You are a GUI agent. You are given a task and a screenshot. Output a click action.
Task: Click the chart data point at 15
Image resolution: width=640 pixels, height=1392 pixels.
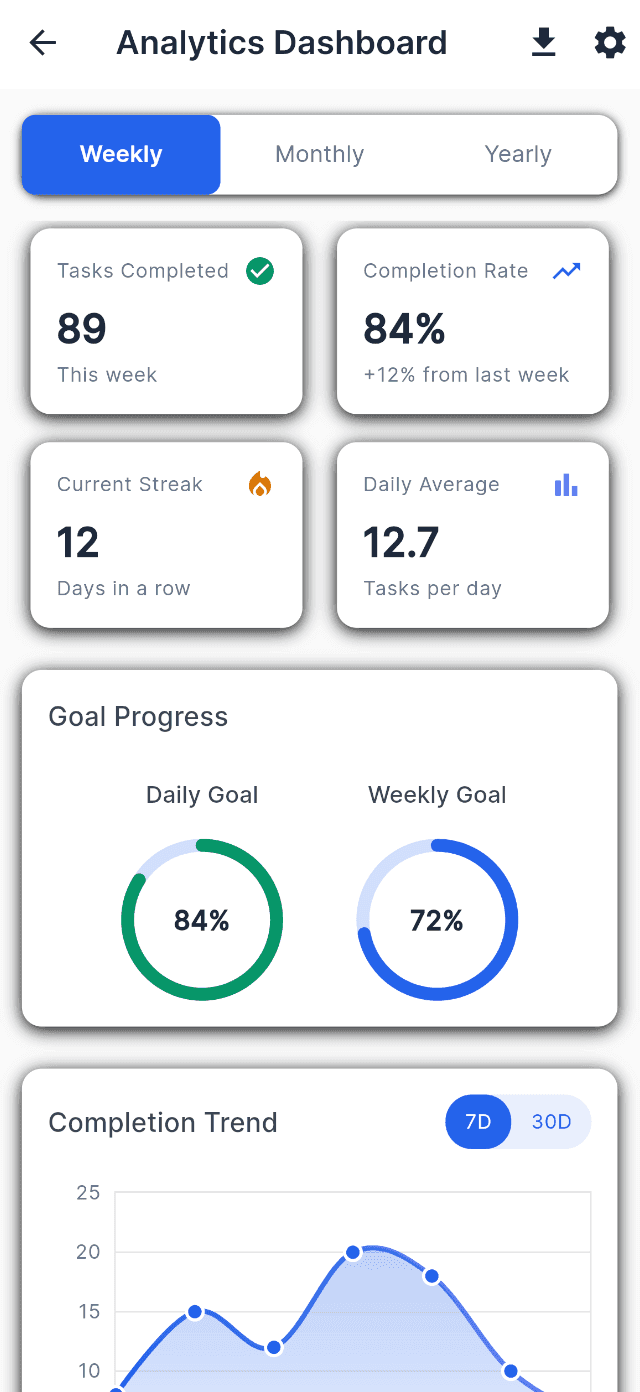pyautogui.click(x=195, y=1312)
